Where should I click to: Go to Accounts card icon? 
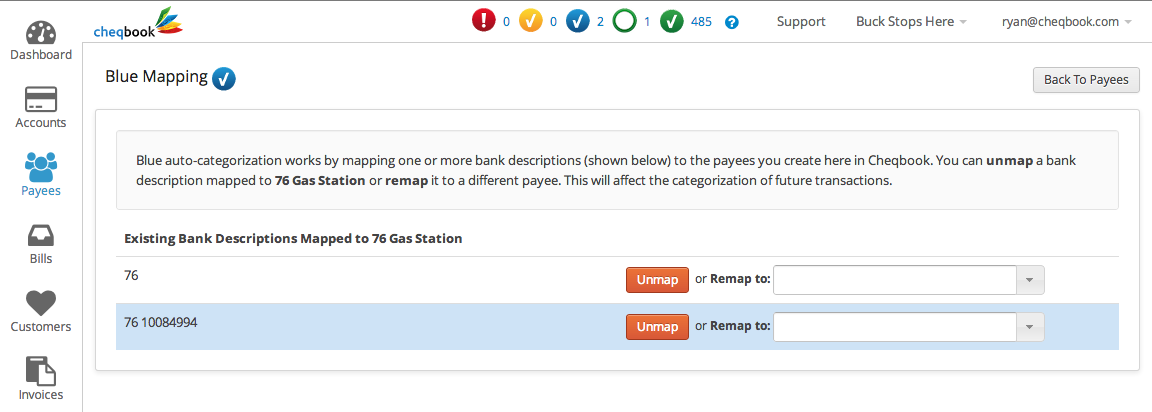(41, 99)
